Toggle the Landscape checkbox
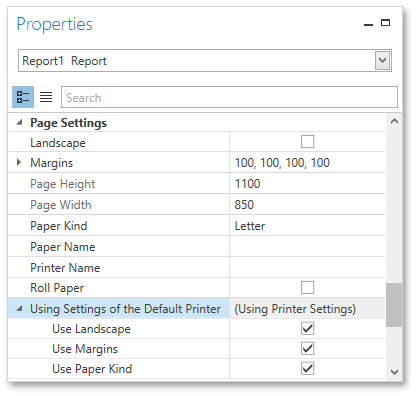416x396 pixels. point(307,142)
